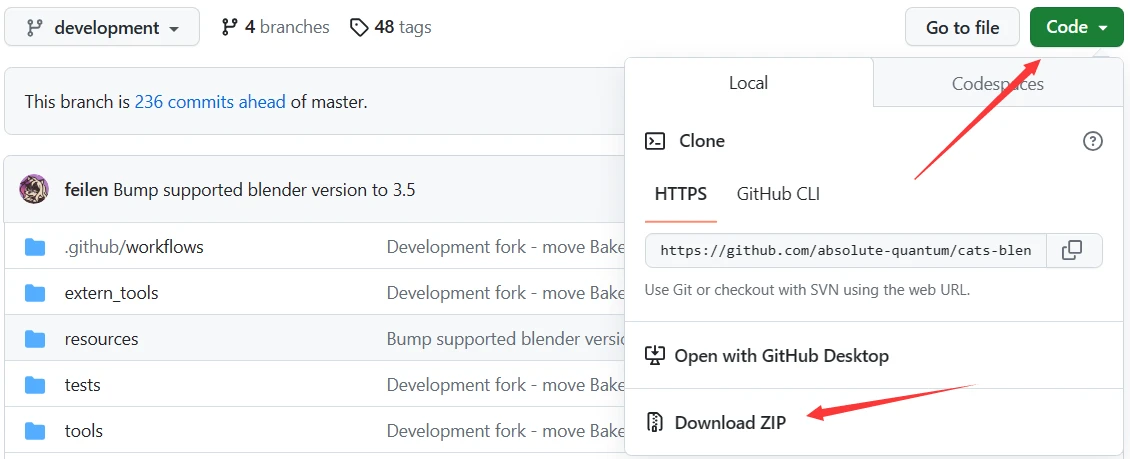Click the branches icon
The width and height of the screenshot is (1130, 459).
pyautogui.click(x=230, y=28)
